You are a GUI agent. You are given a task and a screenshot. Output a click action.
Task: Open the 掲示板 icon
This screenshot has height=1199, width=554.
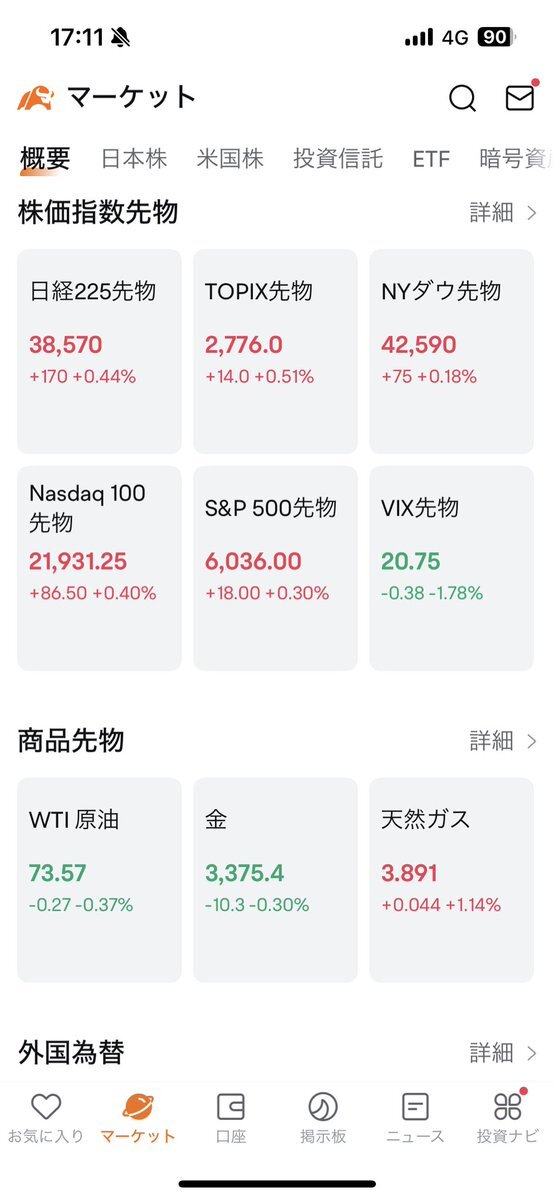(x=323, y=1106)
